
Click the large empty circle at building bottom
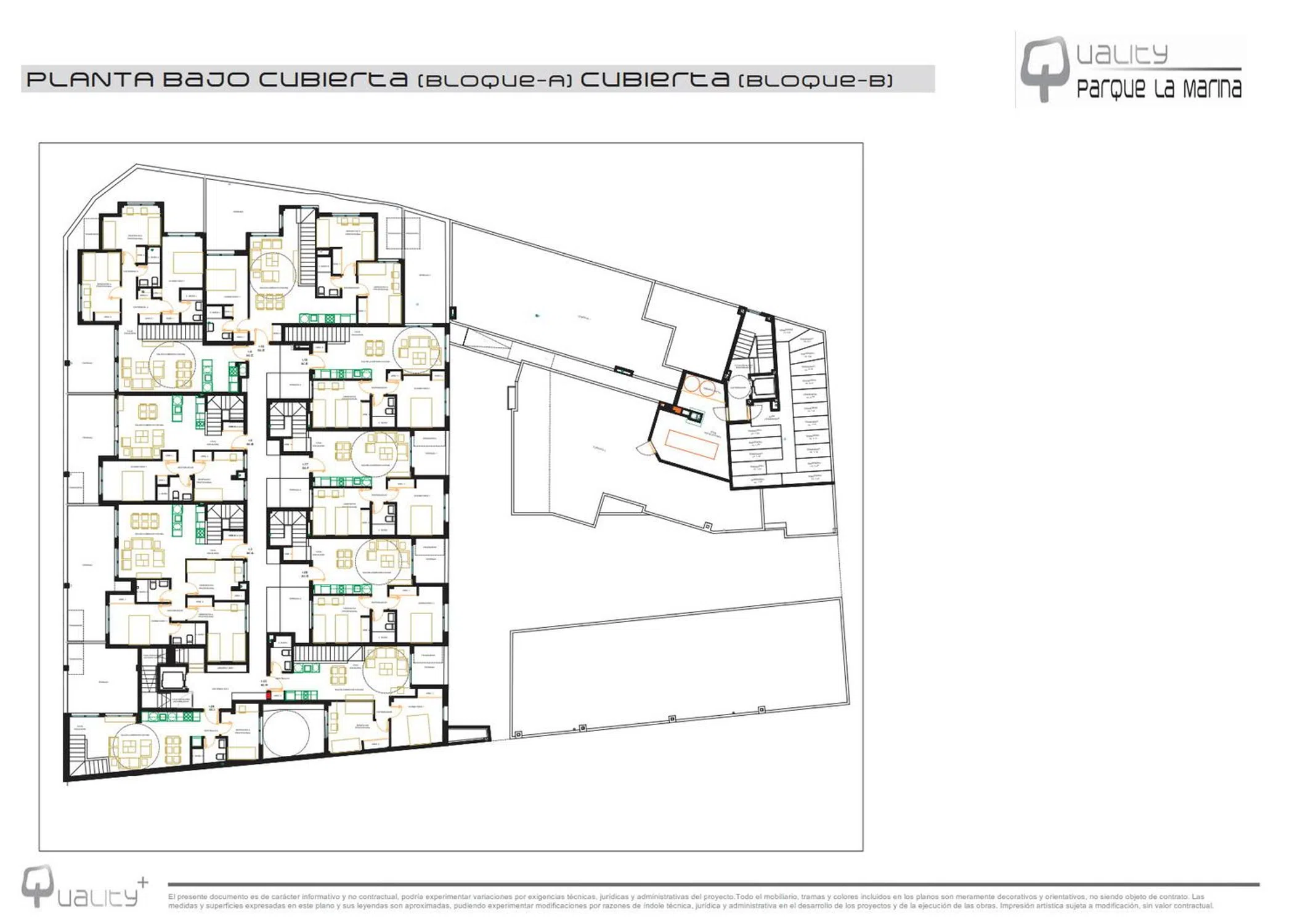[286, 732]
